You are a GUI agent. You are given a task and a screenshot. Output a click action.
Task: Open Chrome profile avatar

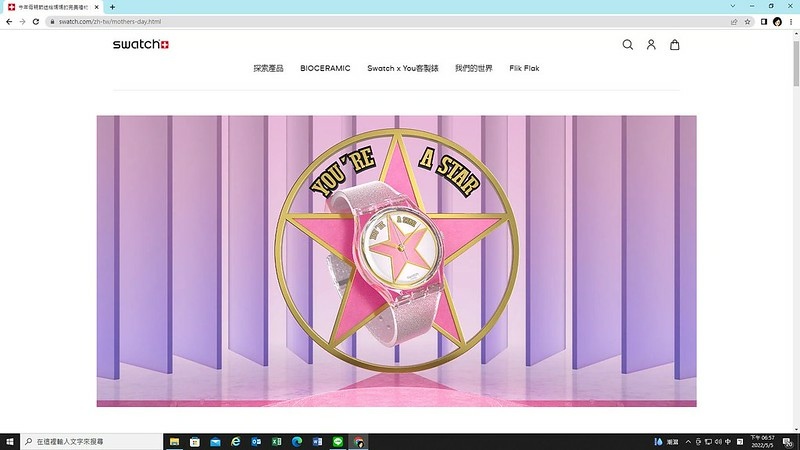777,21
